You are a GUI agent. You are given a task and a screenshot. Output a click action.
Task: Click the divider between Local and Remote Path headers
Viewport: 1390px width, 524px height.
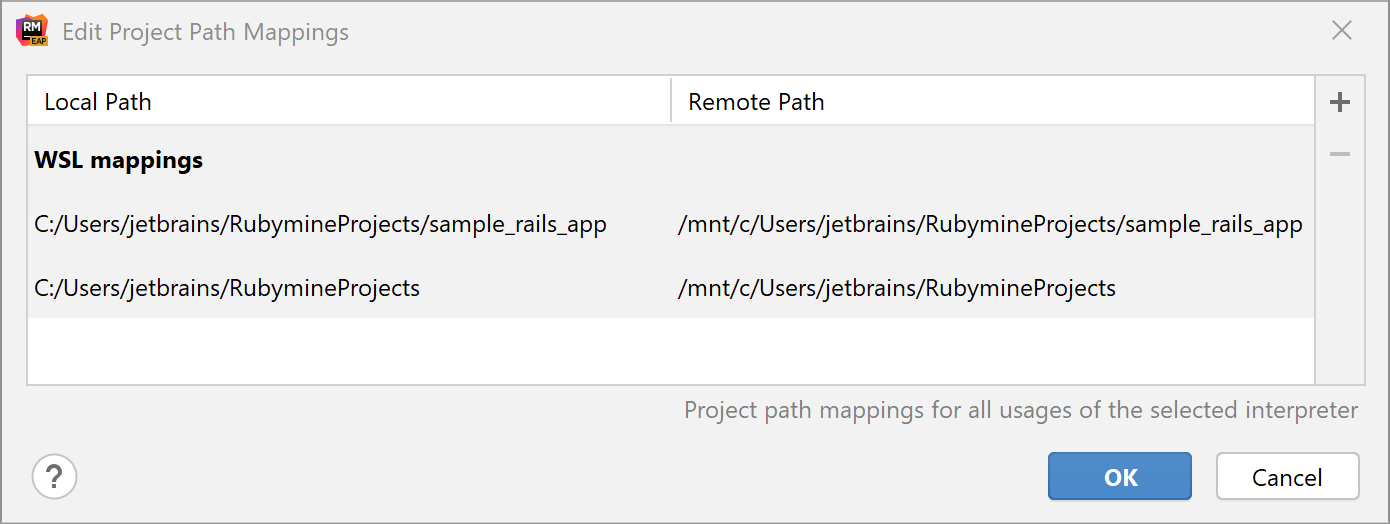(x=671, y=102)
